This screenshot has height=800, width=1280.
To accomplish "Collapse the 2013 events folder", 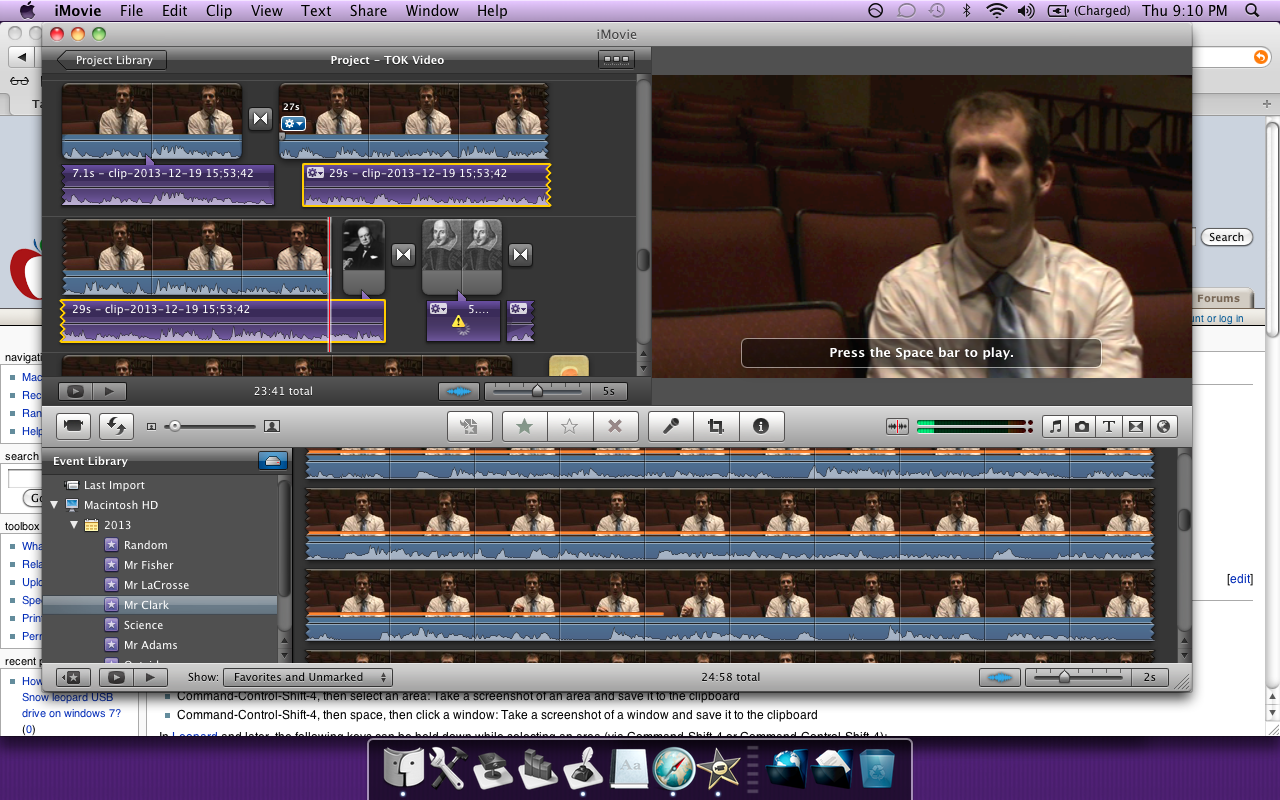I will coord(74,525).
